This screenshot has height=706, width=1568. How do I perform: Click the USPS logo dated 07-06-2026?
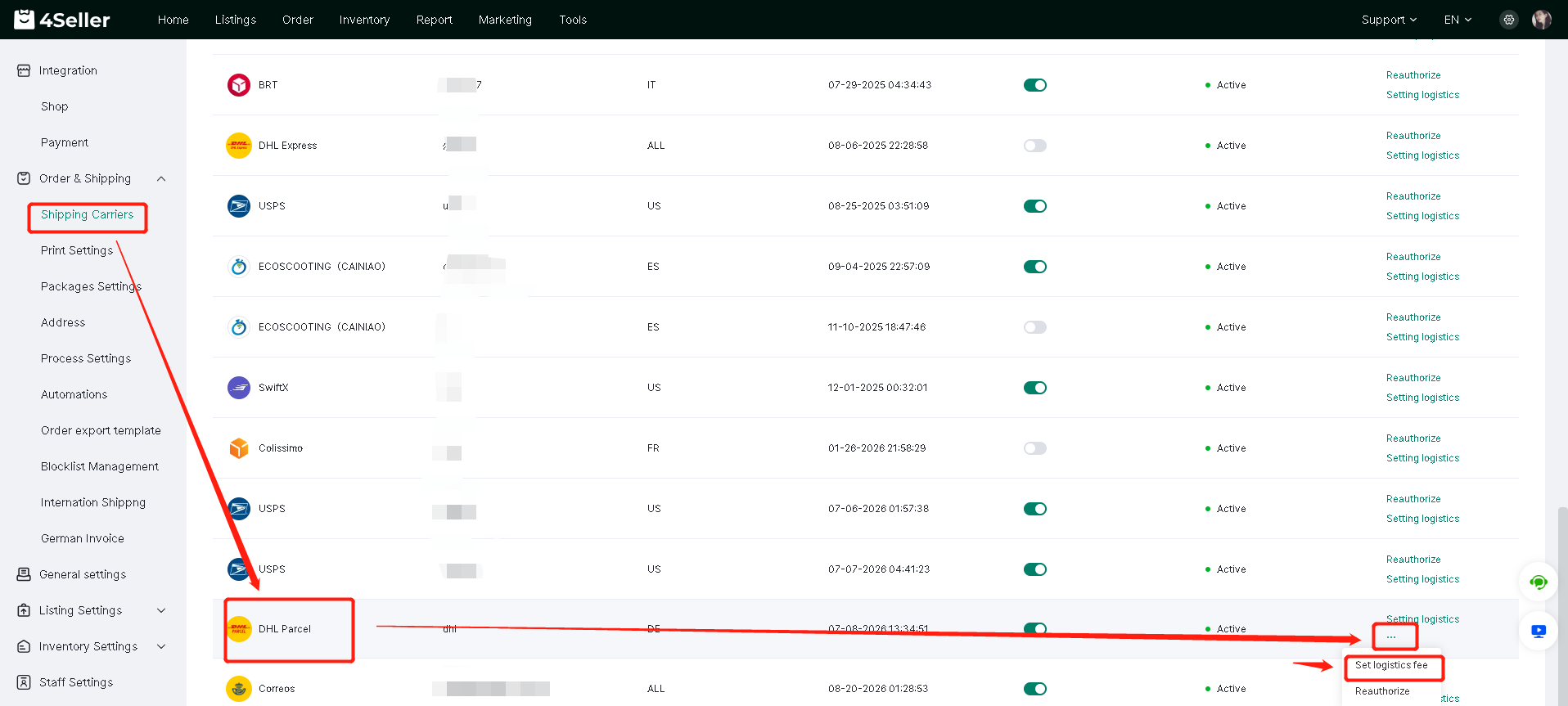[x=239, y=509]
